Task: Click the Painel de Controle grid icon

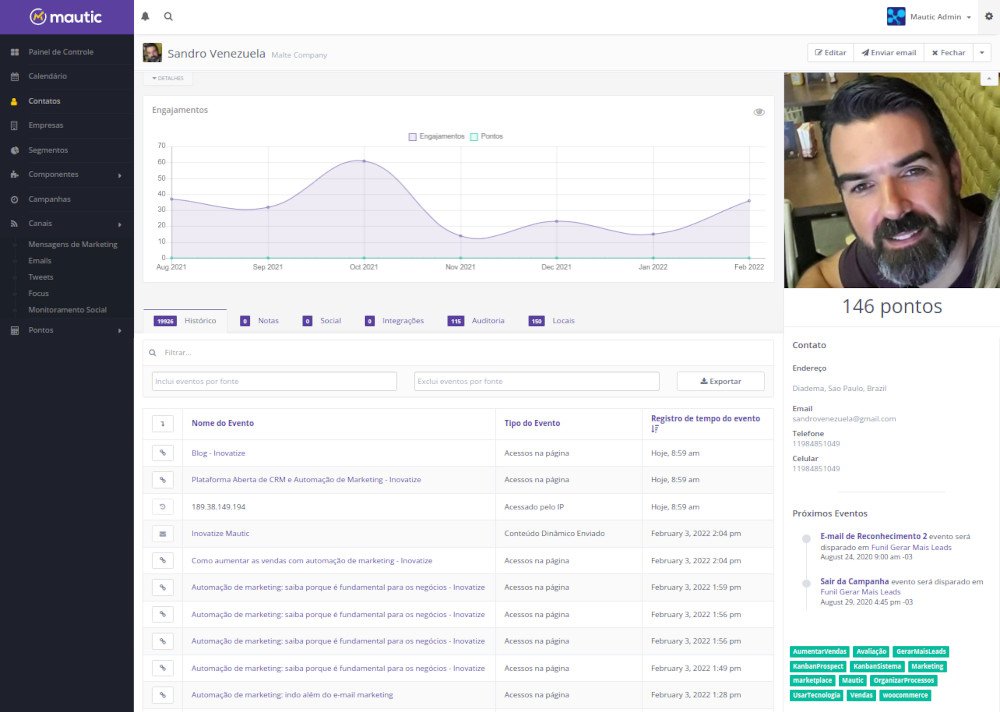Action: [15, 51]
